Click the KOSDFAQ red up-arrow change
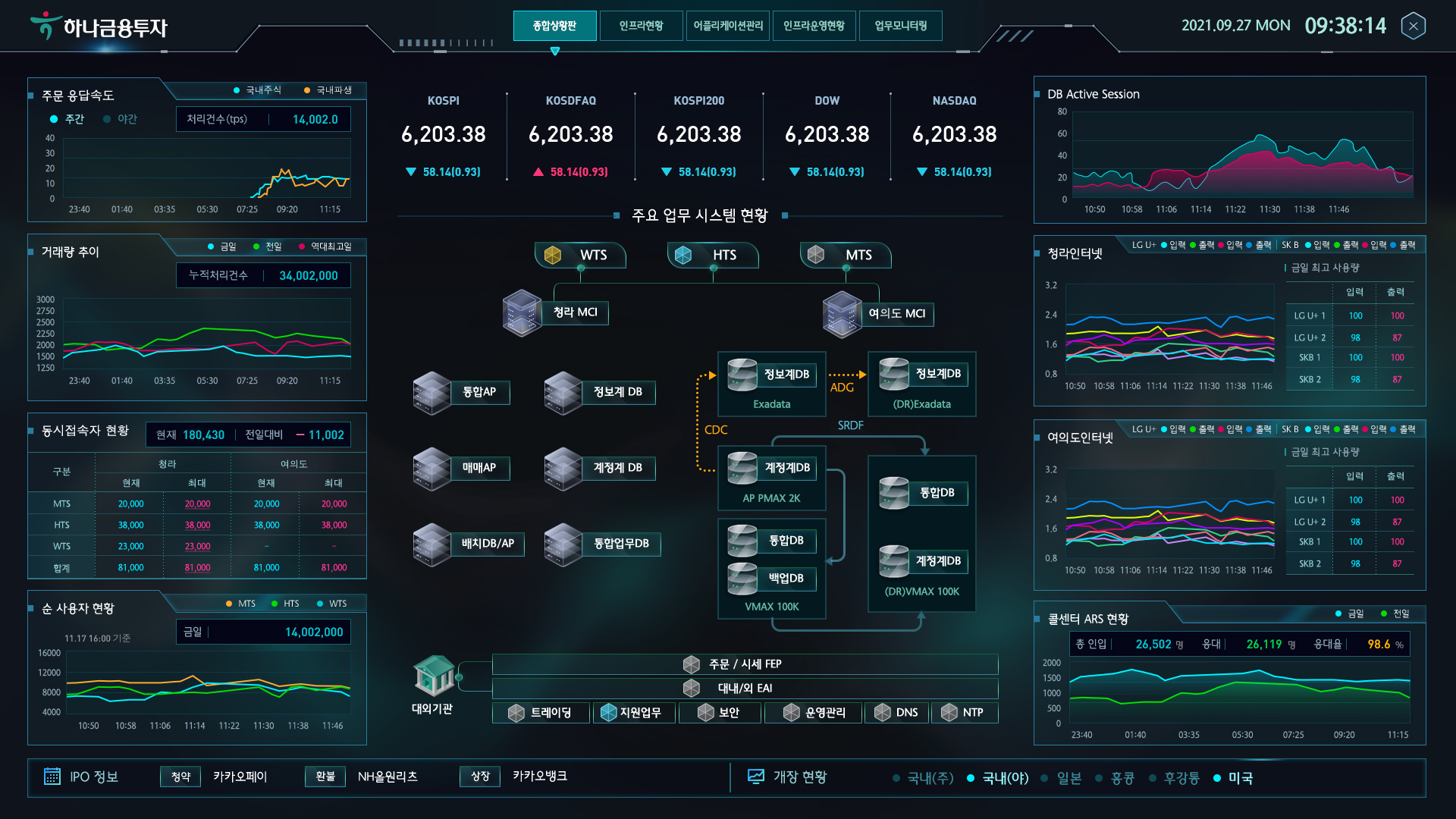This screenshot has height=819, width=1456. (x=571, y=172)
